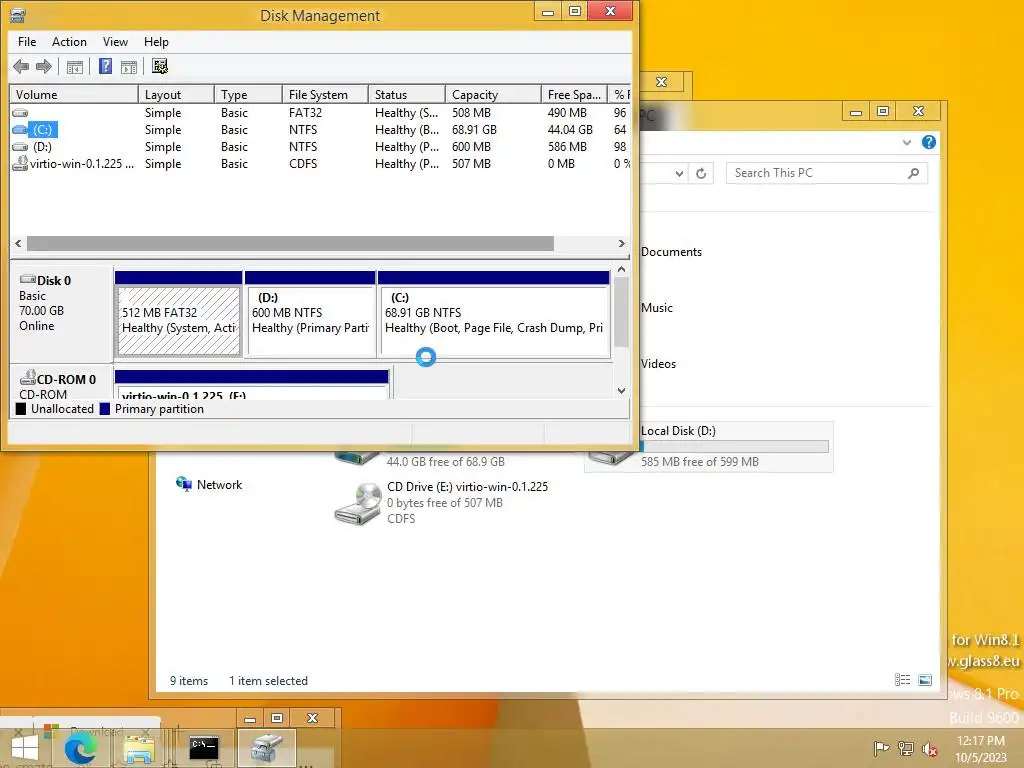This screenshot has width=1024, height=768.
Task: Select Local Disk (D:) in This PC
Action: point(709,447)
